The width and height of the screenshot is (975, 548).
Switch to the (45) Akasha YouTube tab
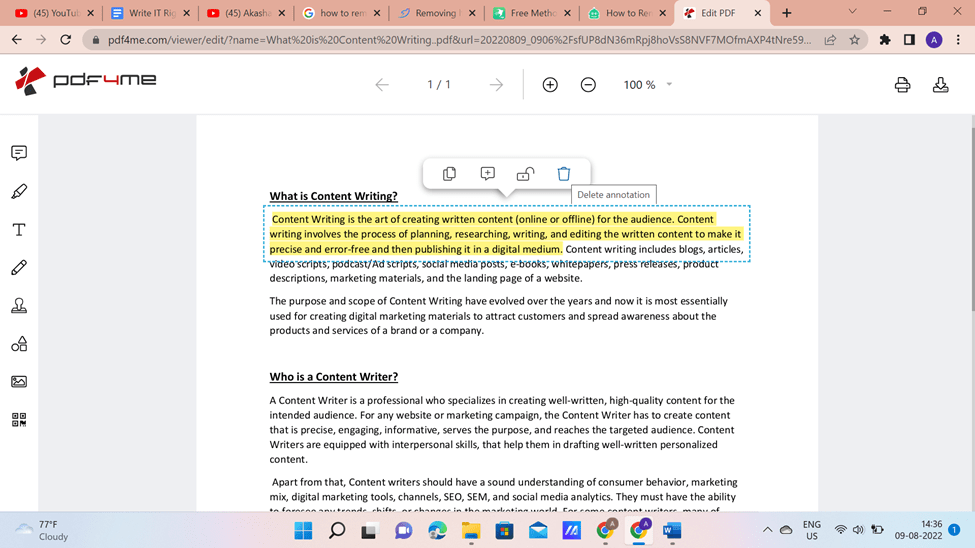(x=247, y=12)
